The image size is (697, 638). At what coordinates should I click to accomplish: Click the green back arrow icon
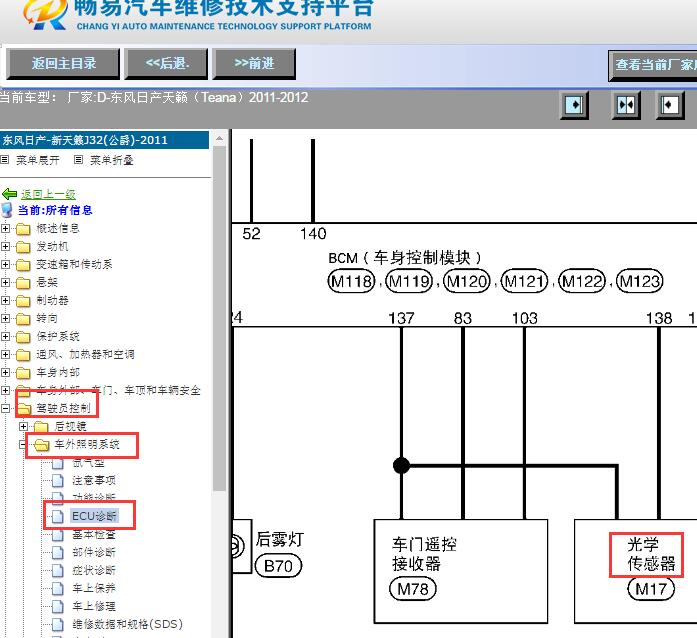pyautogui.click(x=10, y=194)
